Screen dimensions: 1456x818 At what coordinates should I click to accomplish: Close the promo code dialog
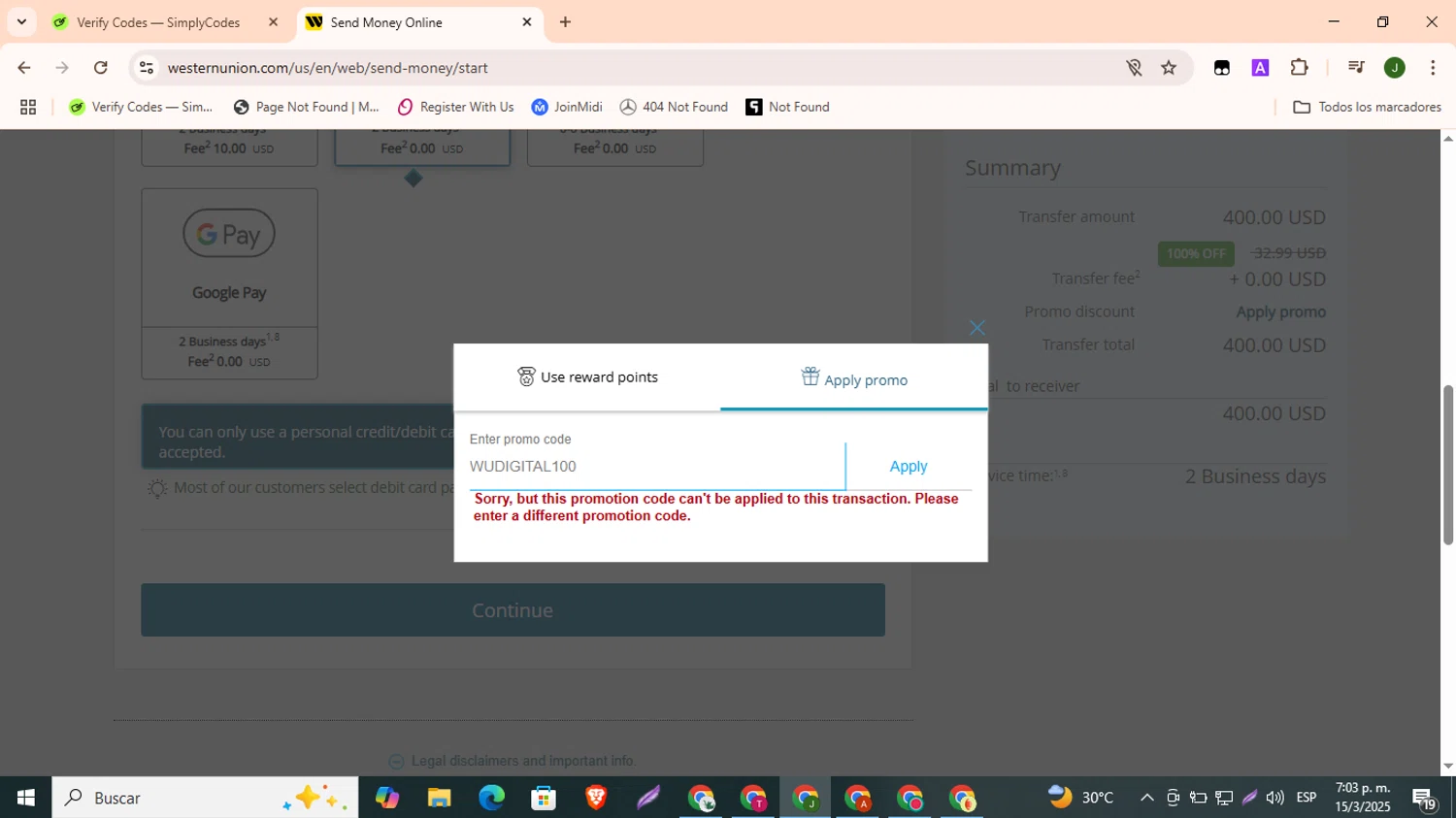coord(976,328)
